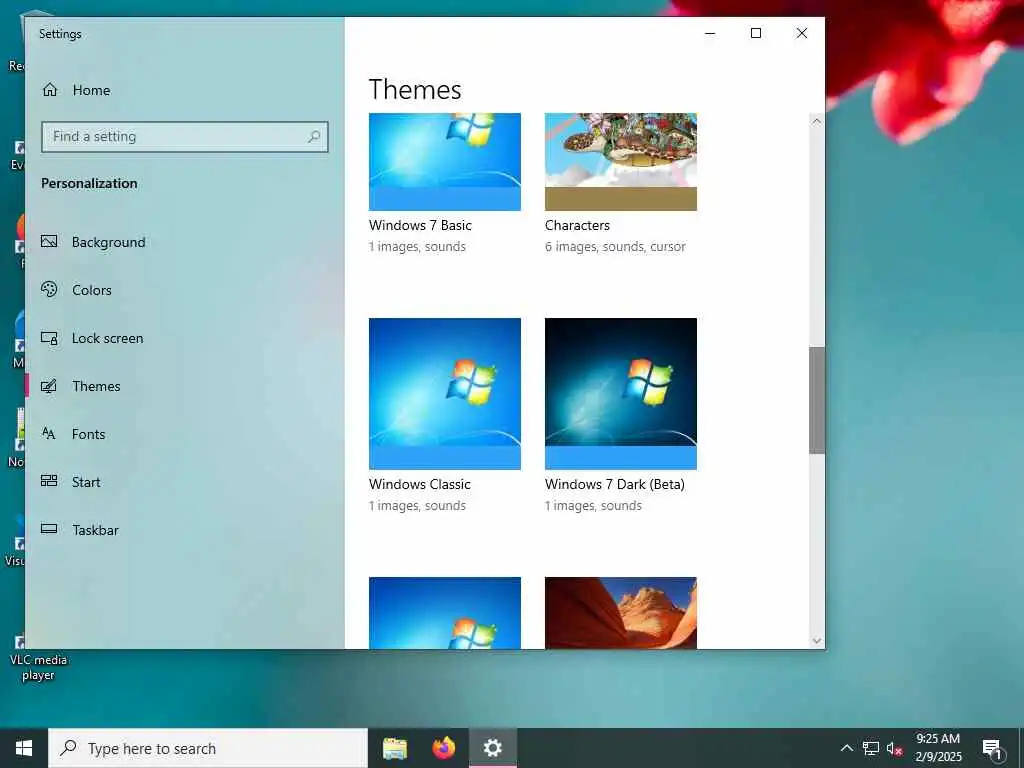Maximize the Settings window
1024x768 pixels.
tap(756, 33)
